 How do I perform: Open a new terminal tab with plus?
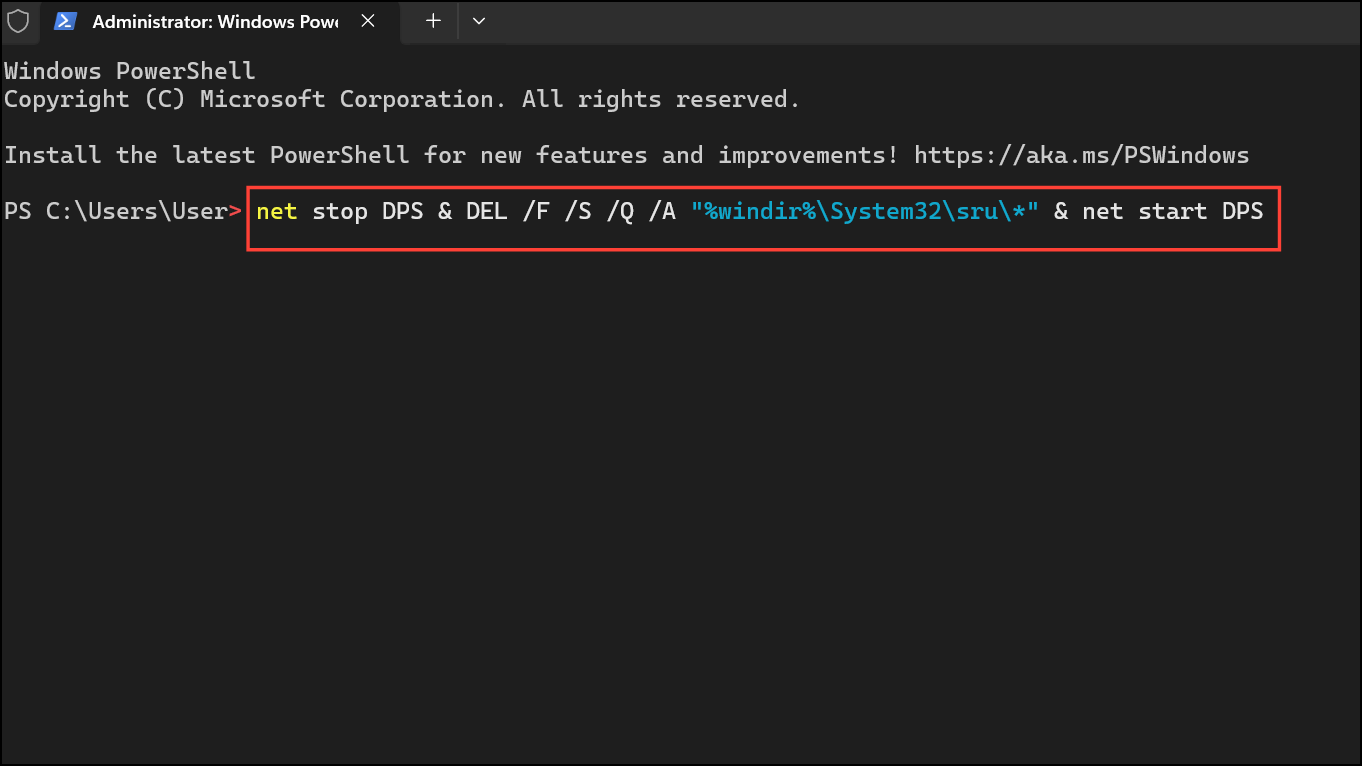pos(433,21)
